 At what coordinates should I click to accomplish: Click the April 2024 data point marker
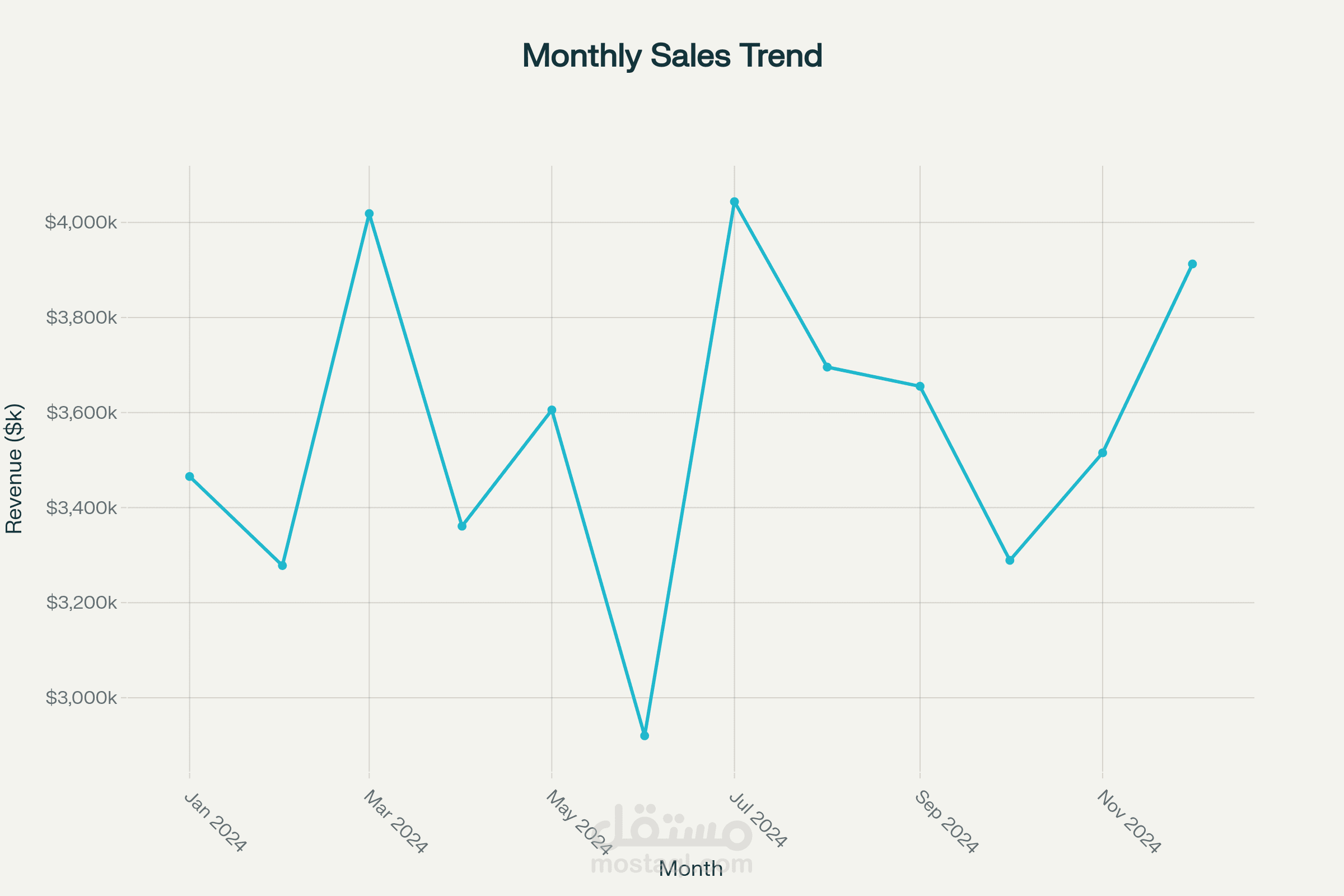(x=463, y=526)
